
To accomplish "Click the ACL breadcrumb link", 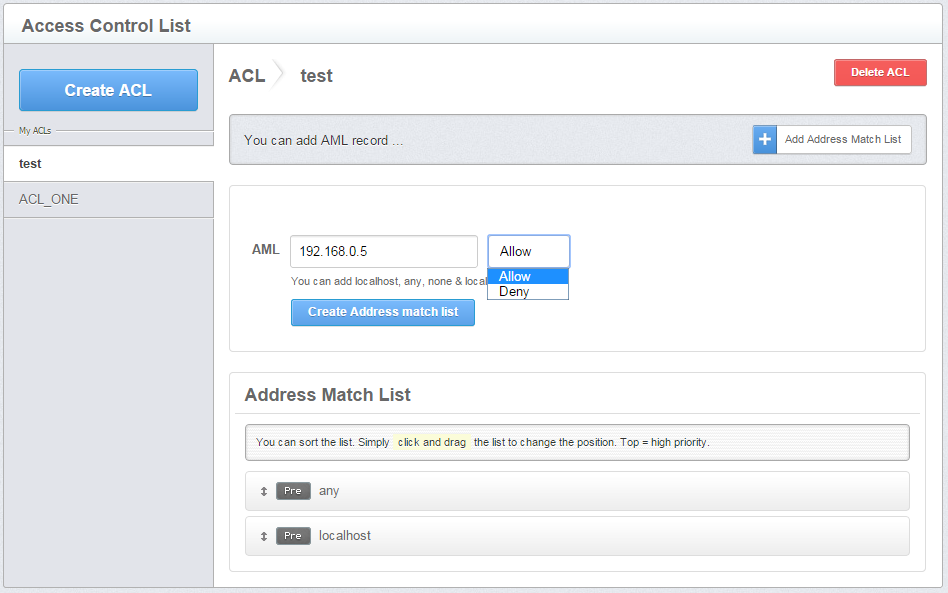I will pos(247,76).
